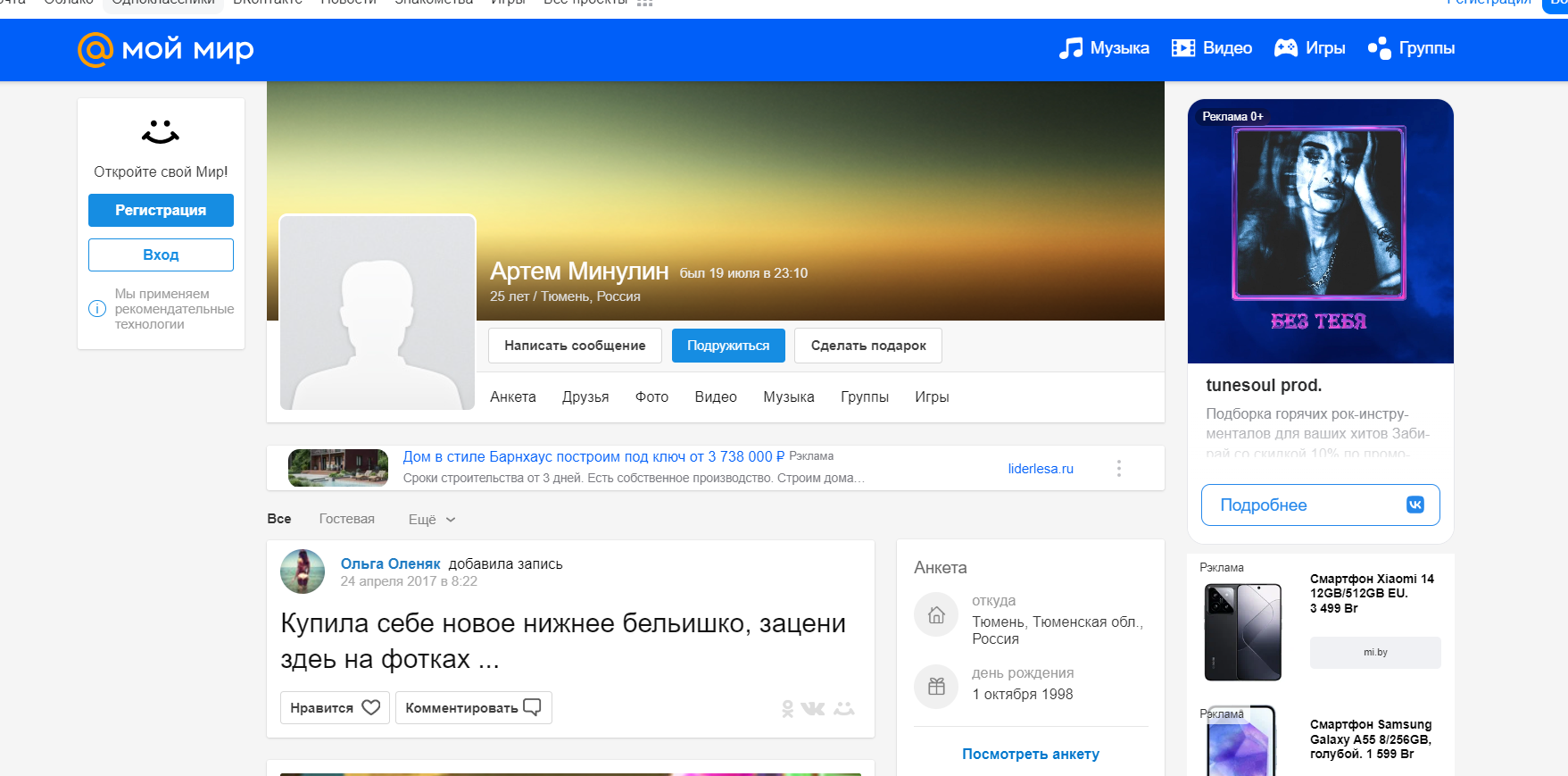Switch to the Фото profile tab
This screenshot has height=776, width=1568.
coord(652,396)
